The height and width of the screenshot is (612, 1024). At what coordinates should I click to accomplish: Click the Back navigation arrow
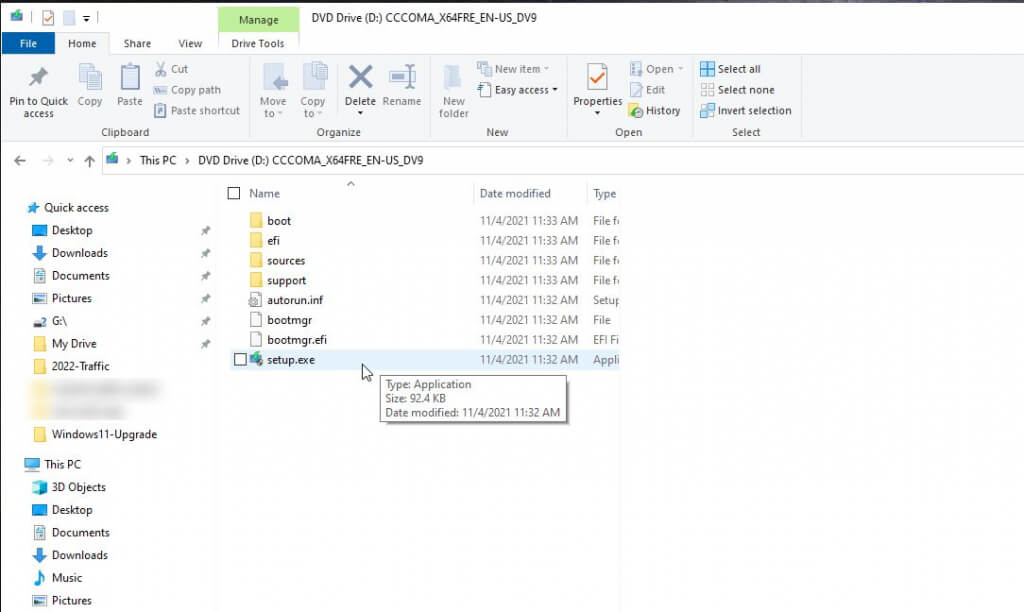click(20, 160)
